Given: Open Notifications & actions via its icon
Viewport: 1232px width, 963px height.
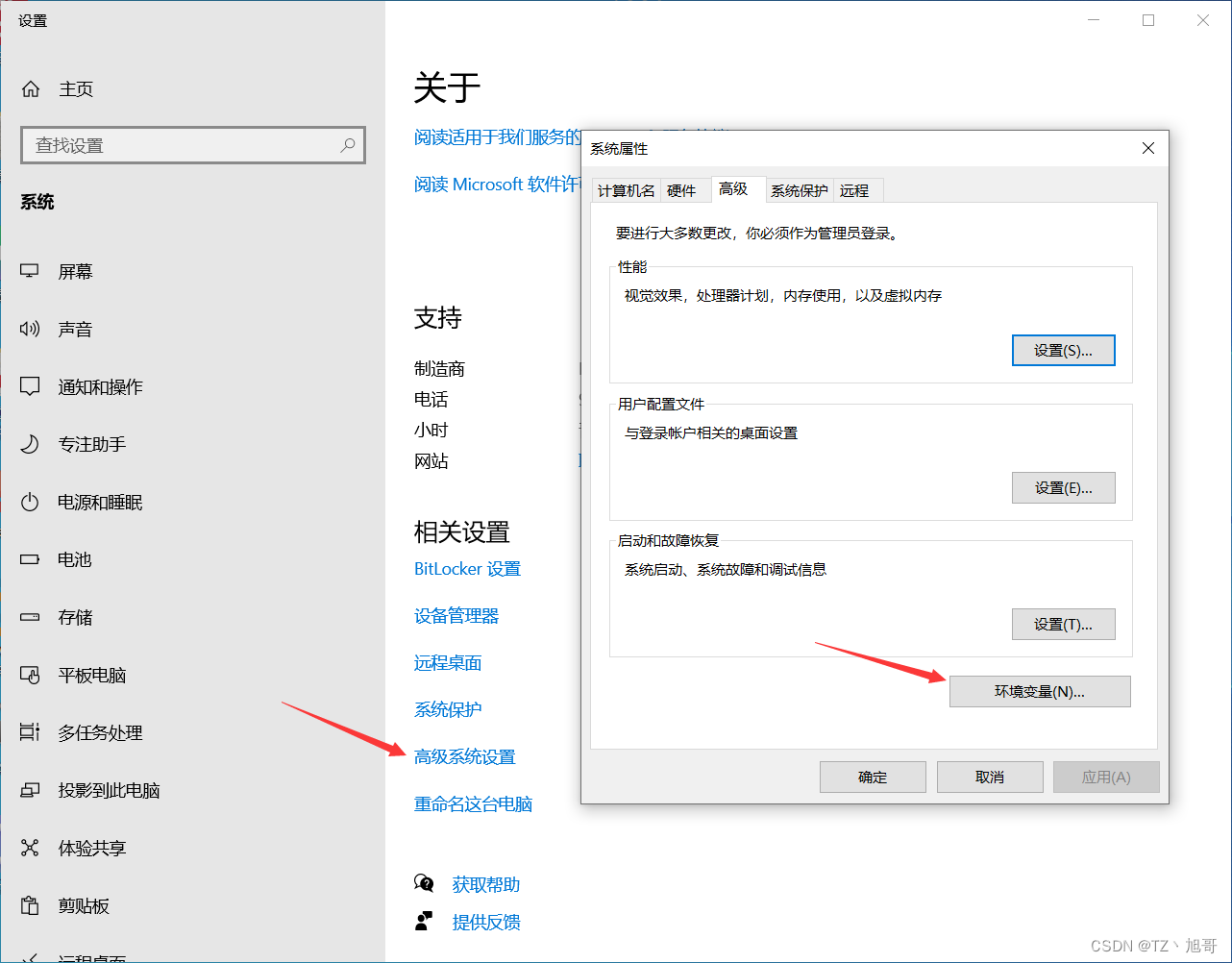Looking at the screenshot, I should [30, 387].
